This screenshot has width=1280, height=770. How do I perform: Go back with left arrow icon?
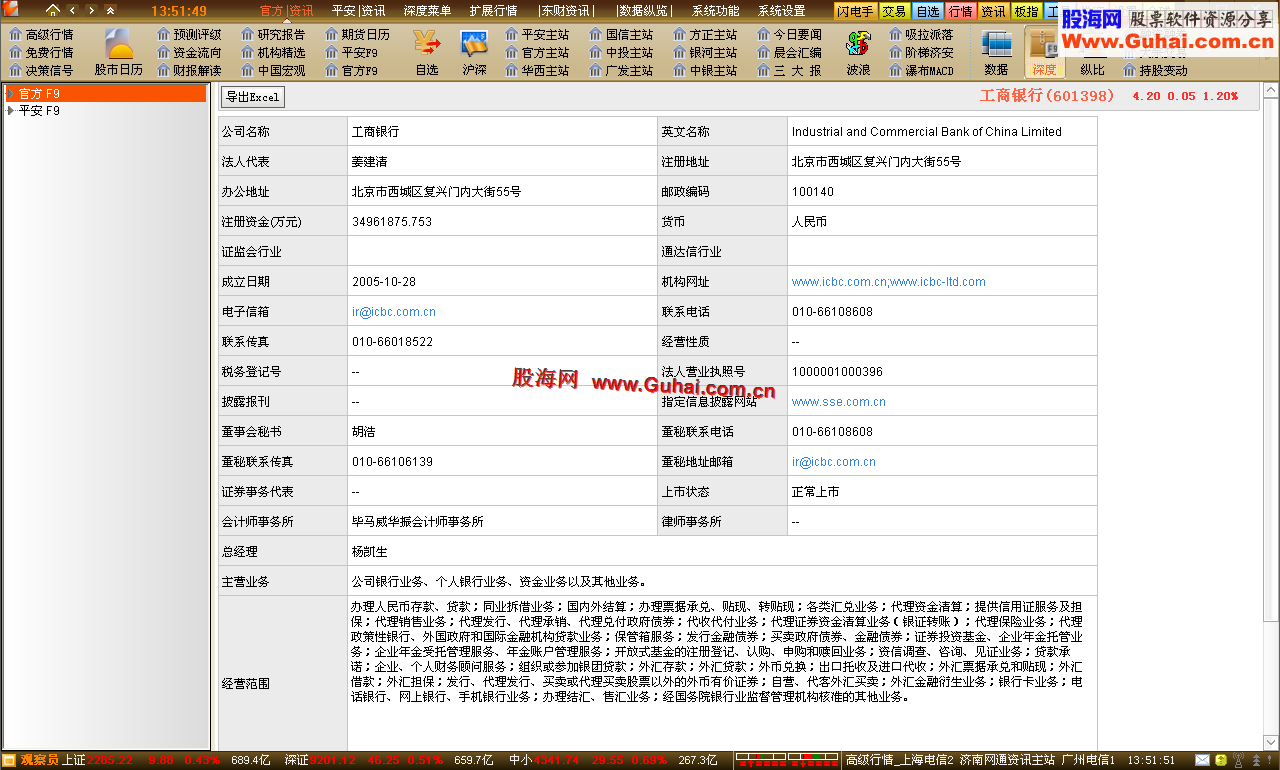[73, 10]
